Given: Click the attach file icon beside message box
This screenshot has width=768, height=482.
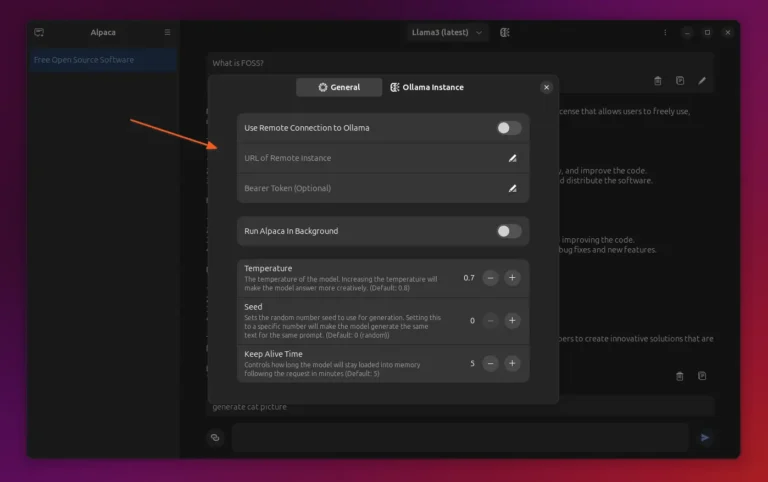Looking at the screenshot, I should (215, 437).
